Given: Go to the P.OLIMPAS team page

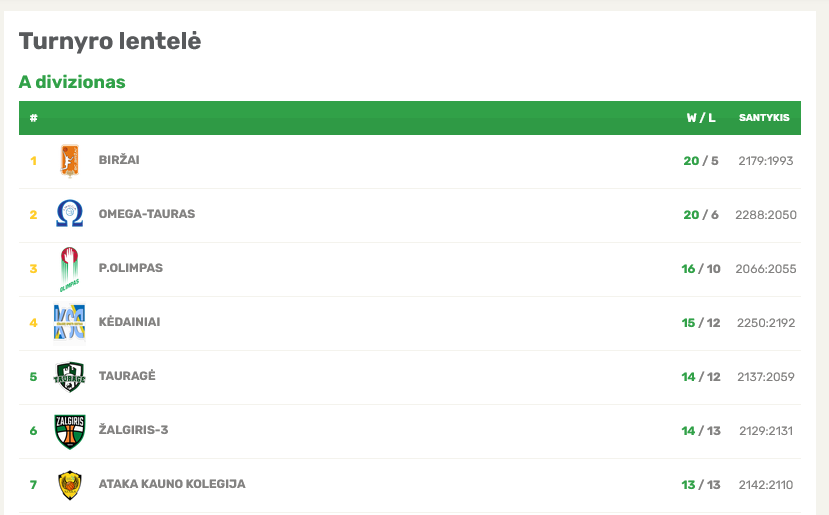Looking at the screenshot, I should coord(131,268).
